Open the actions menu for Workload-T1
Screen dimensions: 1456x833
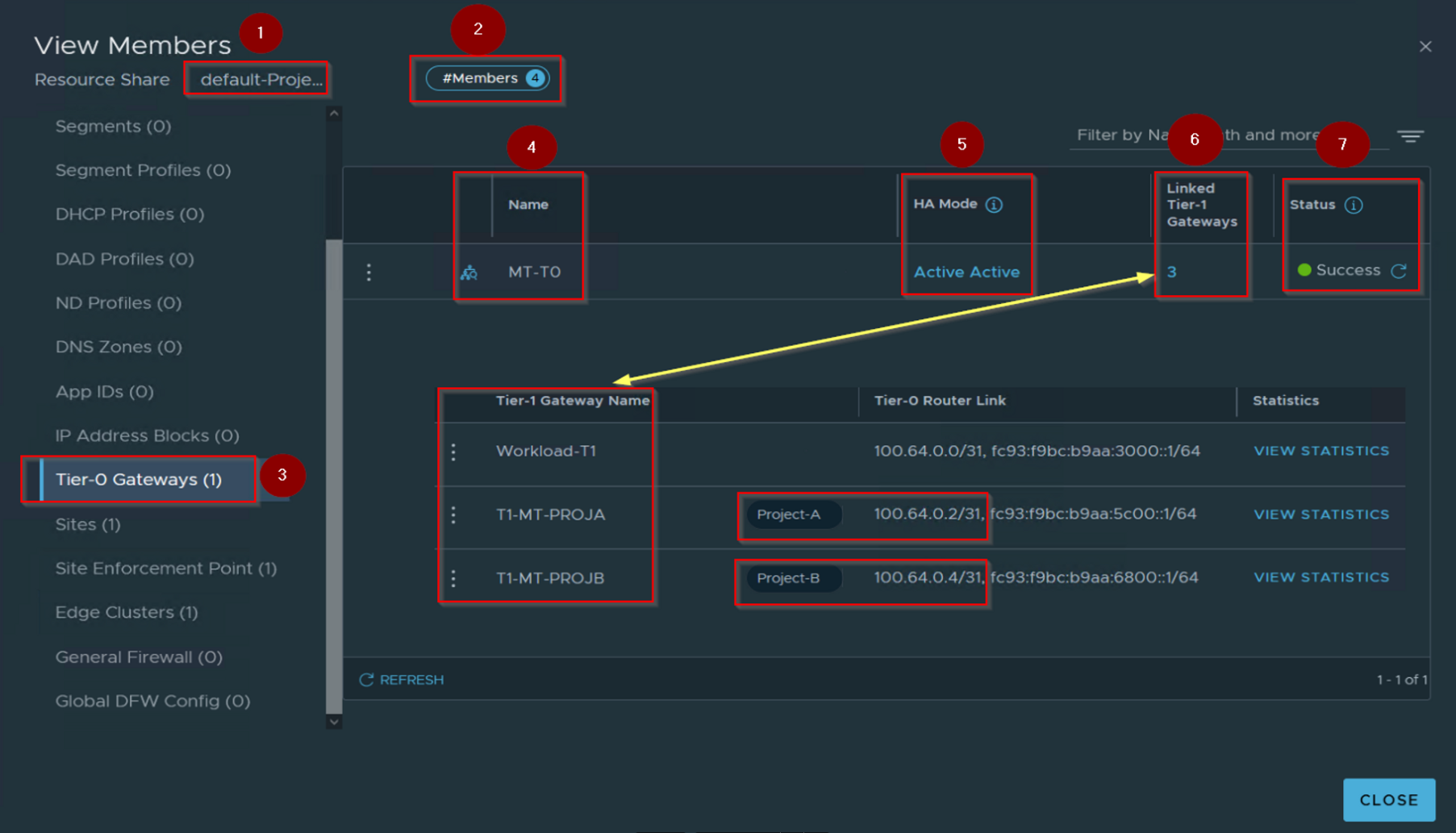[x=453, y=452]
